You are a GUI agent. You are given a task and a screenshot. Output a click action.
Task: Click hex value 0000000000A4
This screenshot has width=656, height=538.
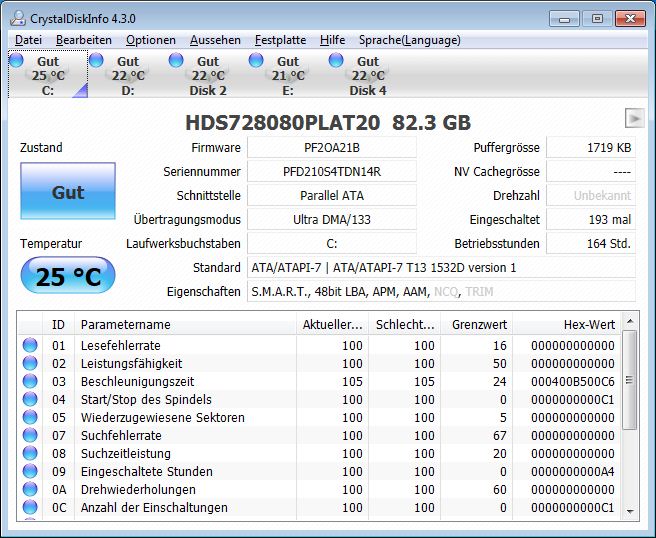pyautogui.click(x=573, y=471)
